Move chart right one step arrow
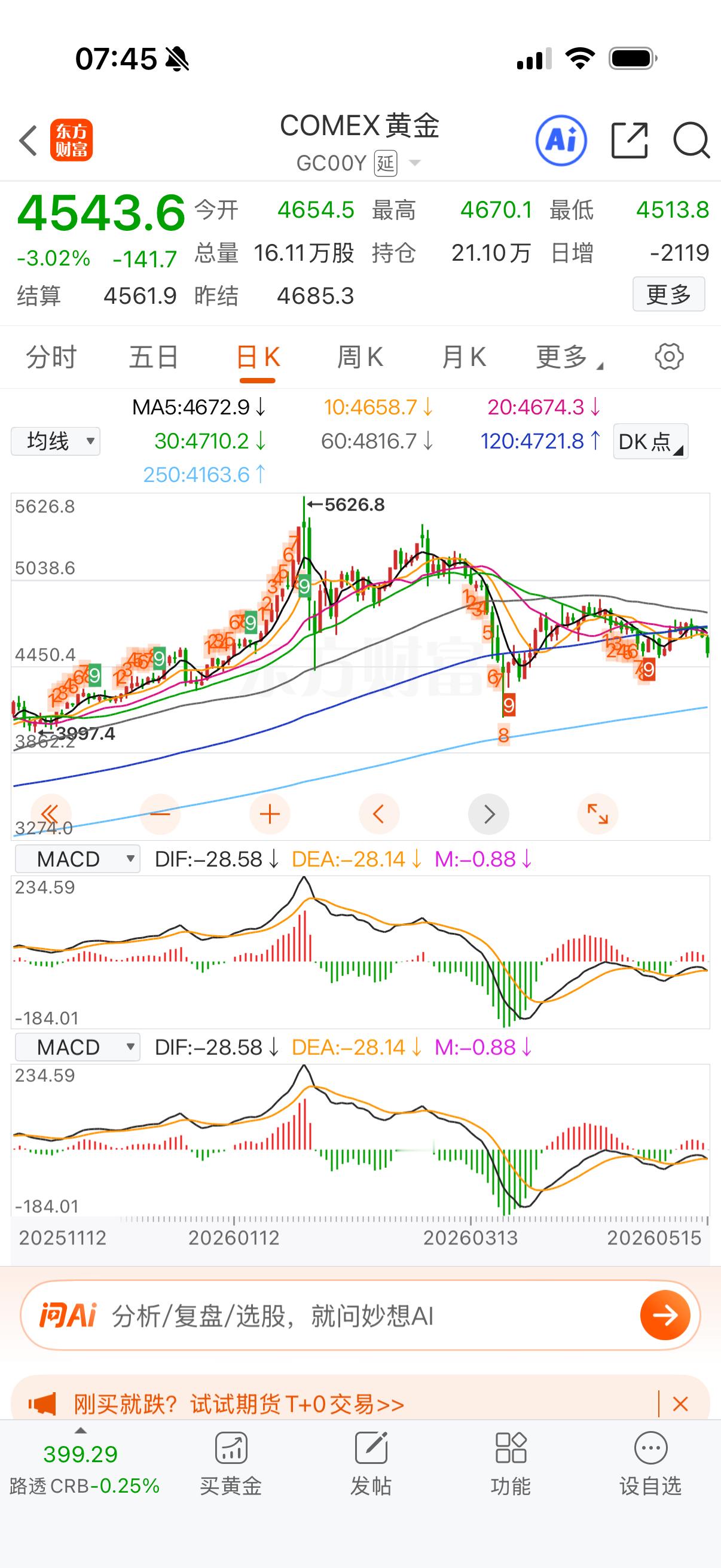This screenshot has width=721, height=1568. click(x=488, y=814)
